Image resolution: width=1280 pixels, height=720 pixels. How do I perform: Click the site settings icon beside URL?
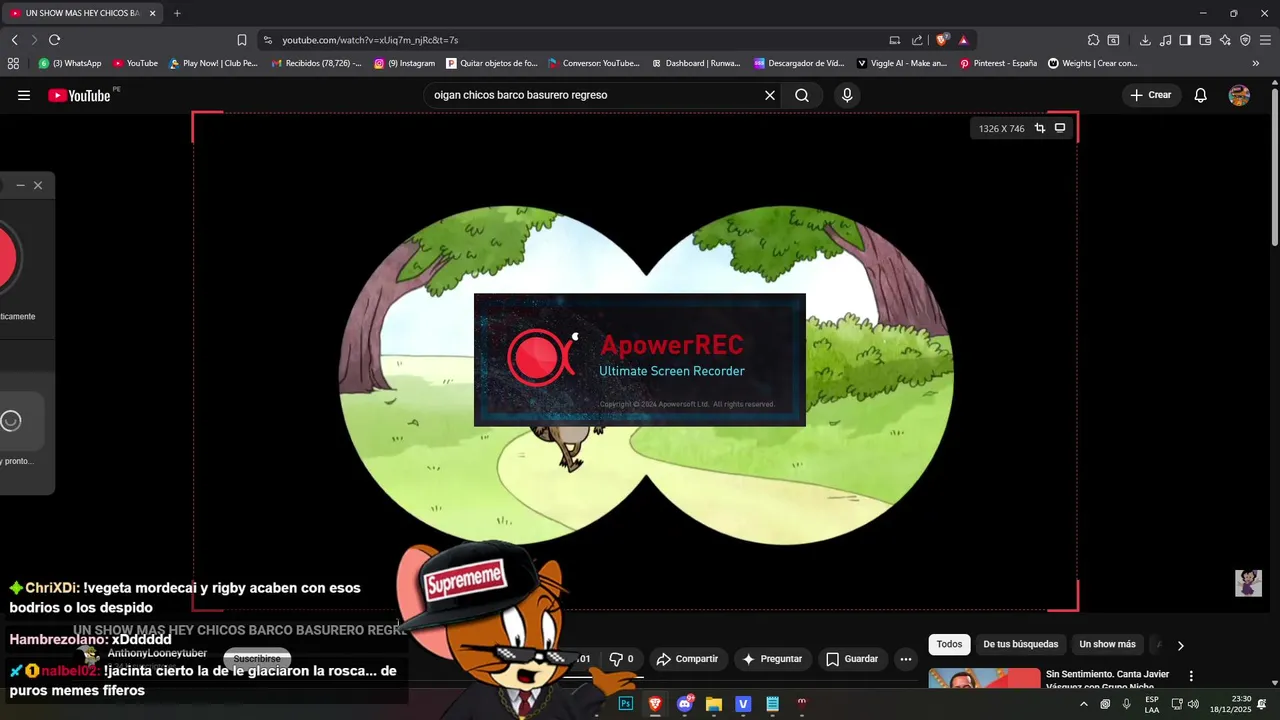coord(267,40)
